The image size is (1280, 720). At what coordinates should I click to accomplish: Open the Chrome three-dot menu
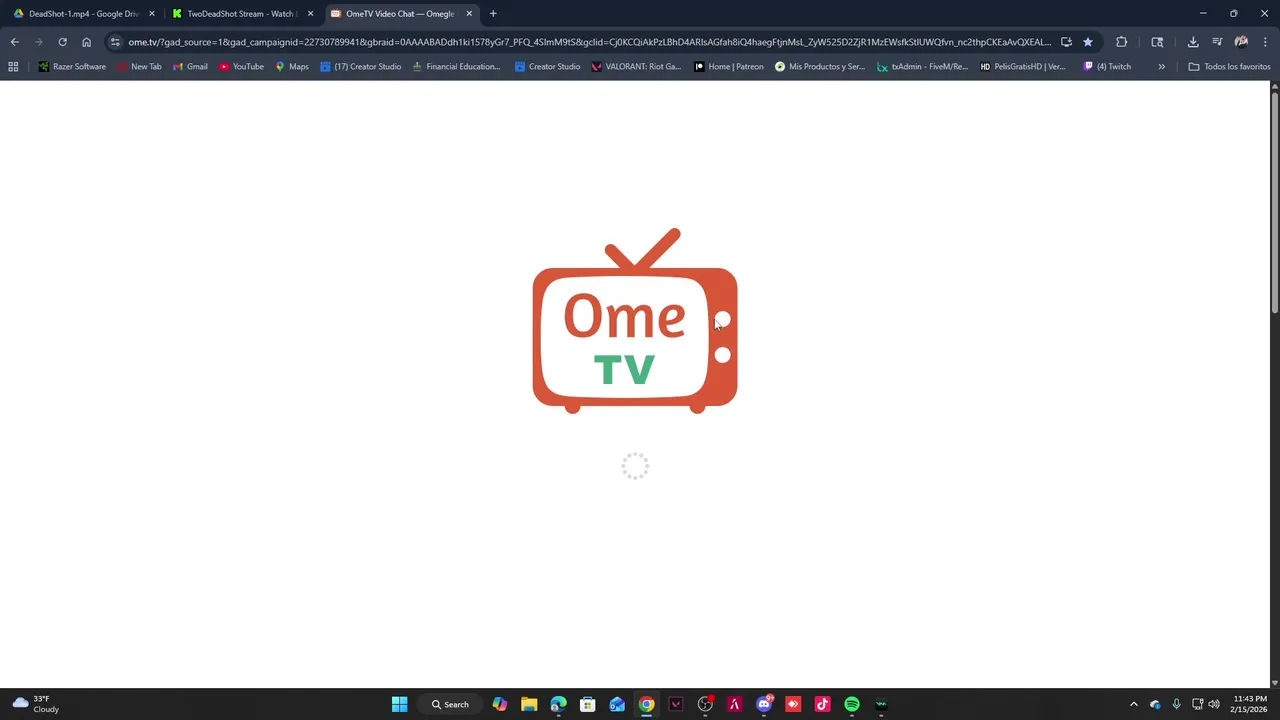[x=1265, y=42]
